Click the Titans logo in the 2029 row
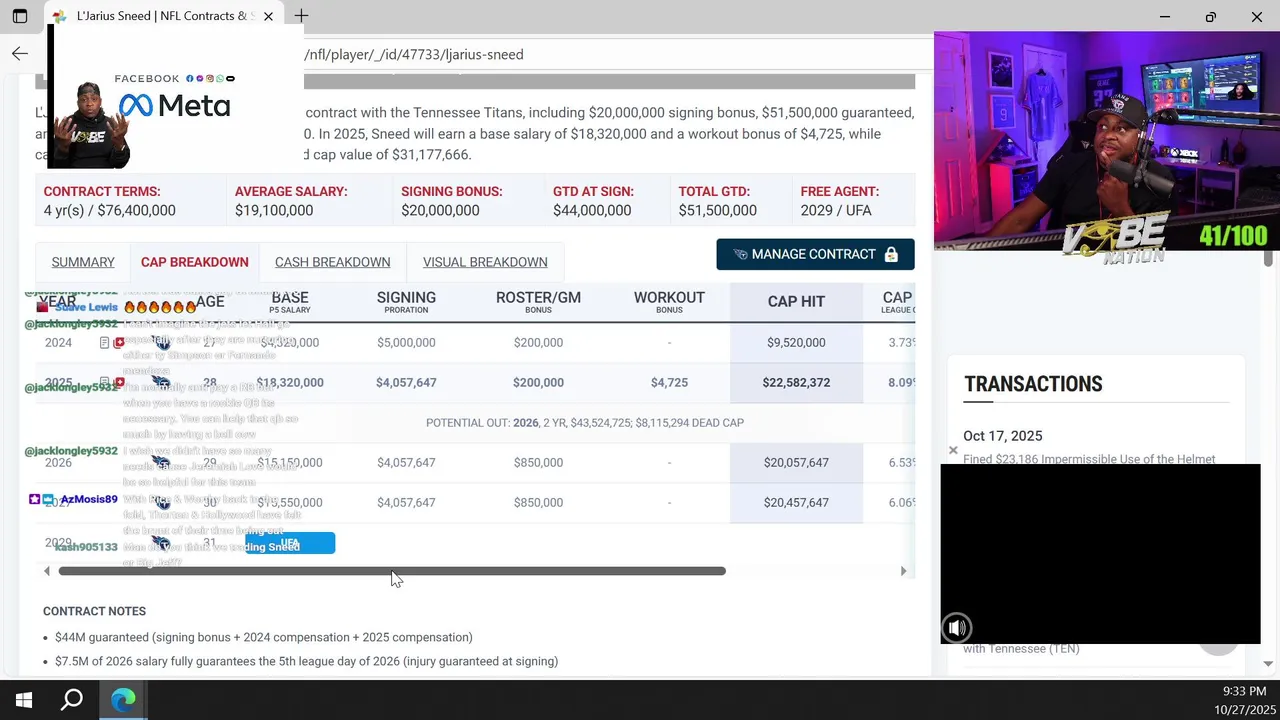 coord(162,543)
